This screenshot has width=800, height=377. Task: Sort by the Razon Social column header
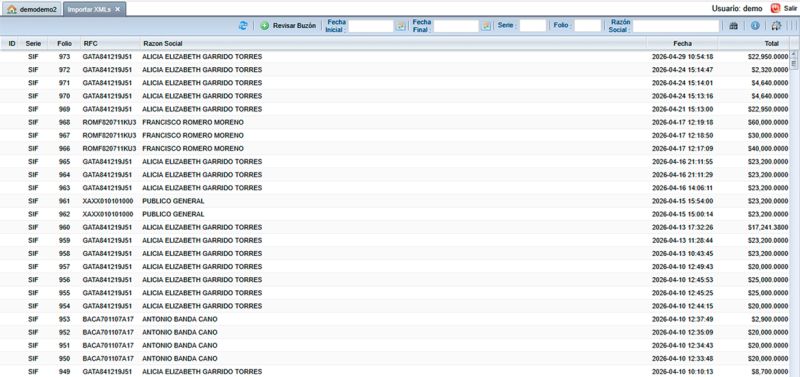pos(393,44)
